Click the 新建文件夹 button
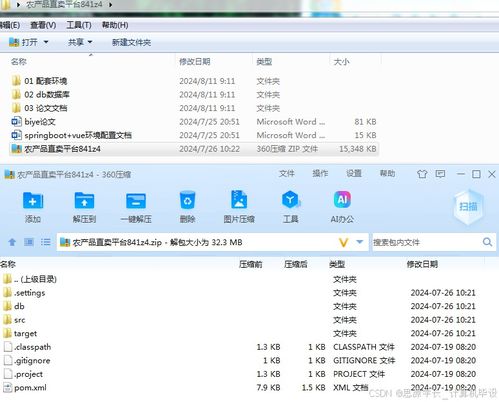The height and width of the screenshot is (402, 499). [131, 42]
